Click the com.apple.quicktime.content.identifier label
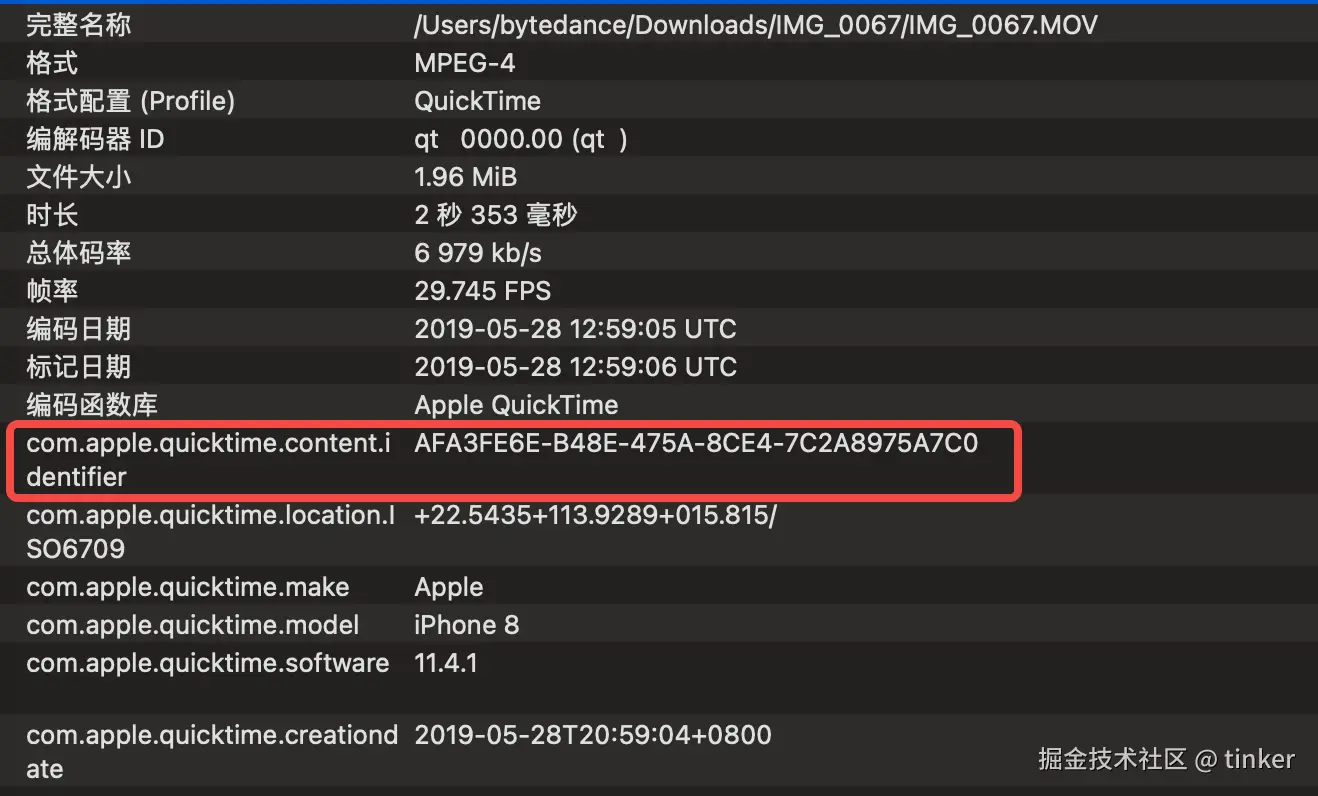 (208, 460)
